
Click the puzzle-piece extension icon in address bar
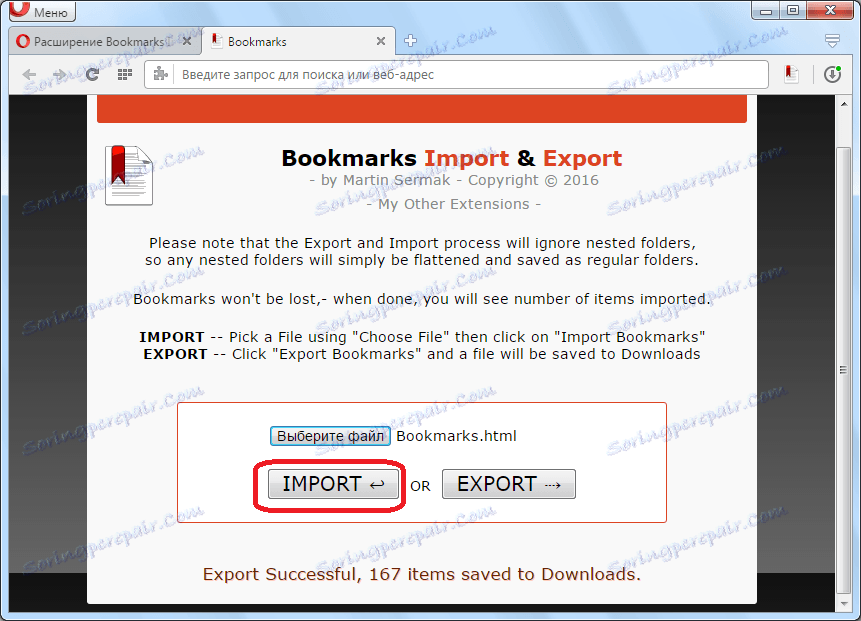tap(161, 74)
